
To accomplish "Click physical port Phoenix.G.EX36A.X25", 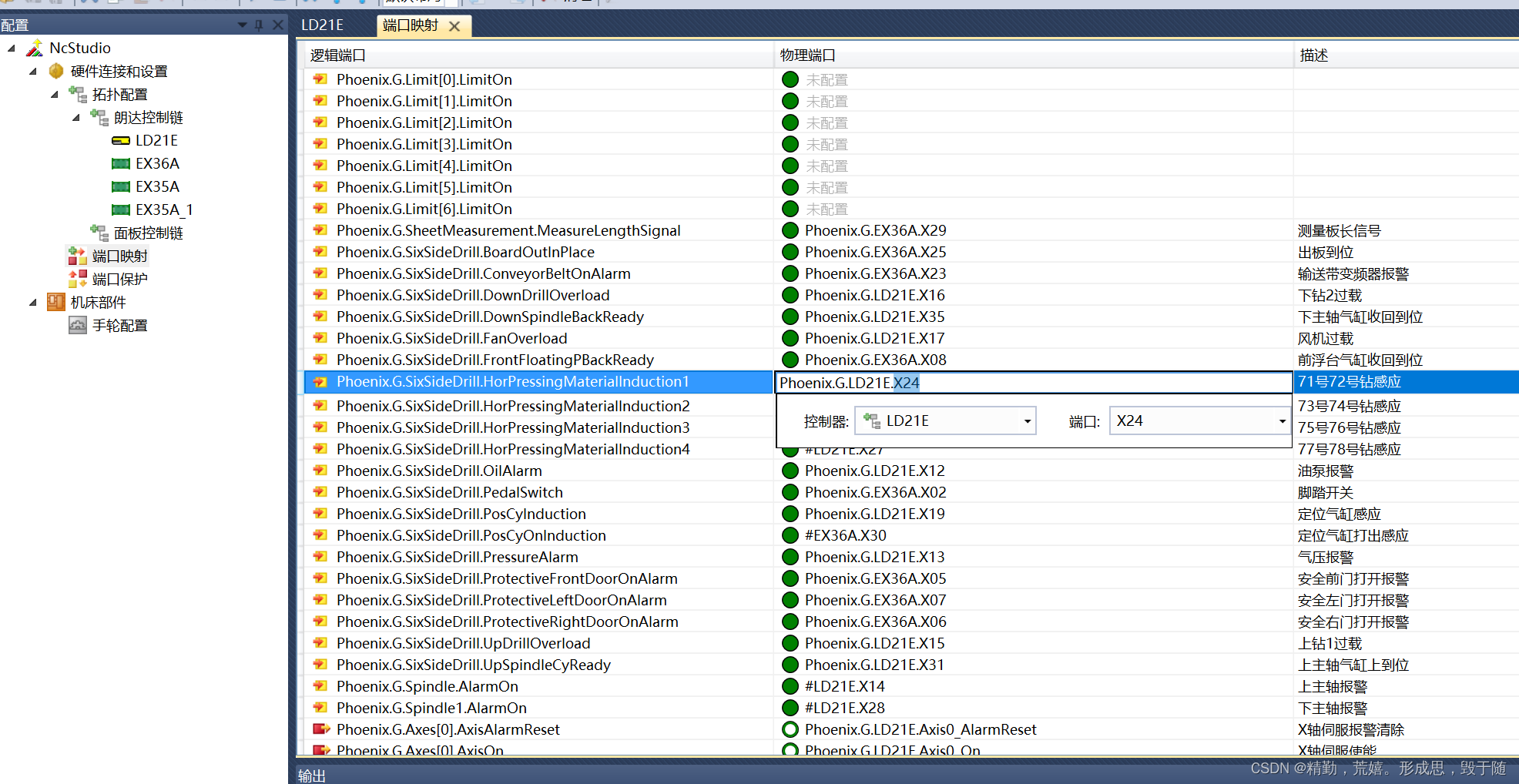I will (x=875, y=252).
